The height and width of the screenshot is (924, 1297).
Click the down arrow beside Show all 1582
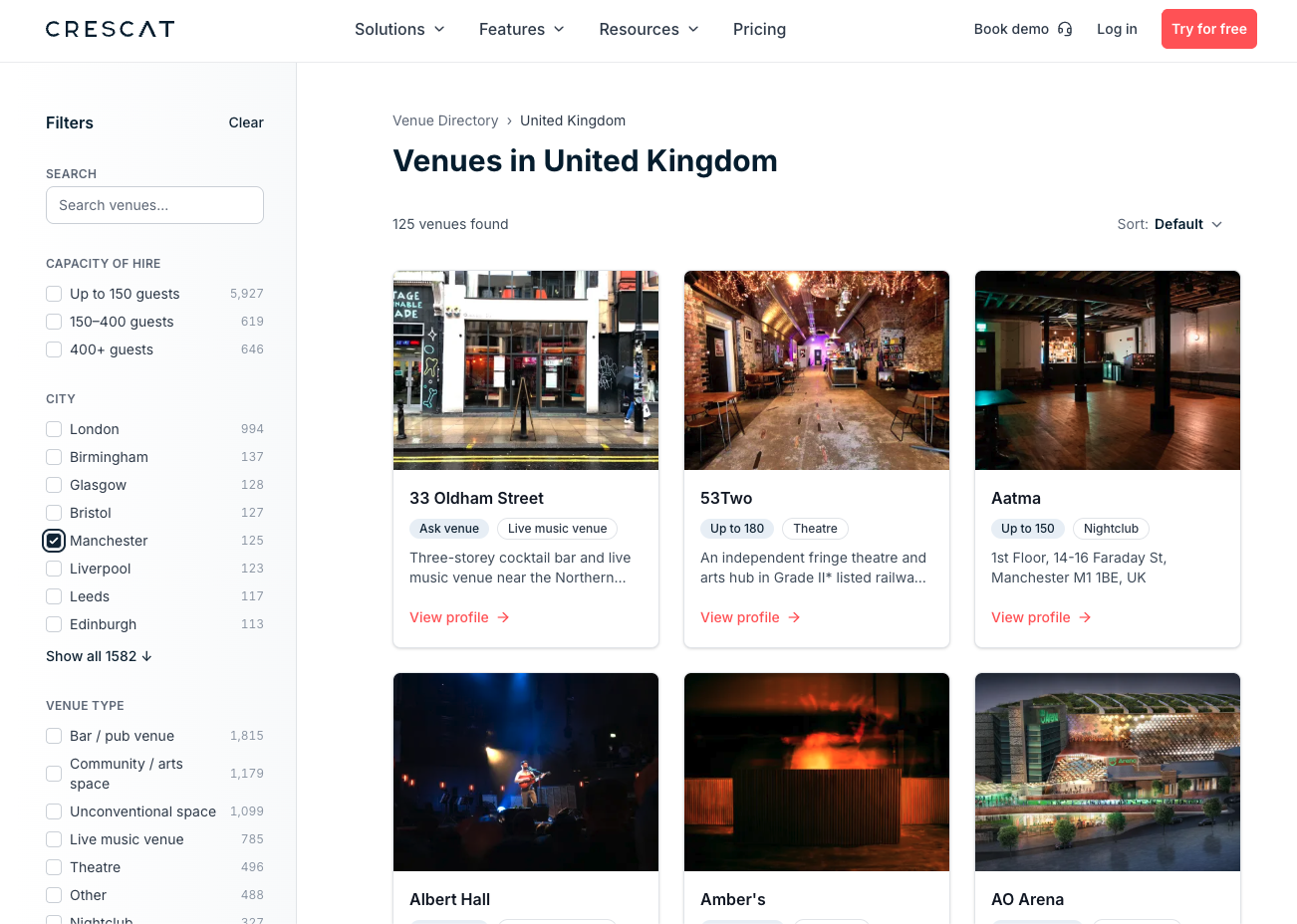(x=147, y=656)
